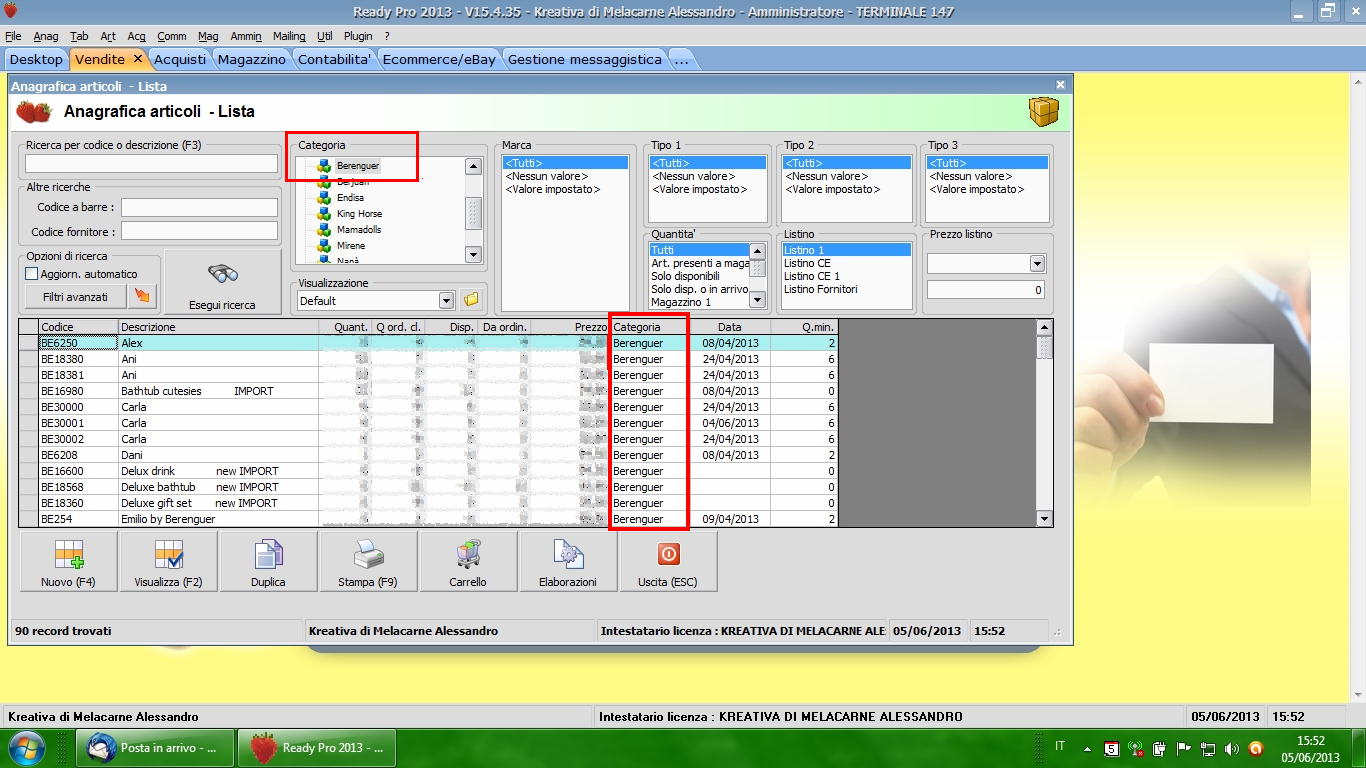
Task: Click the Codice a barre input field
Action: click(199, 207)
